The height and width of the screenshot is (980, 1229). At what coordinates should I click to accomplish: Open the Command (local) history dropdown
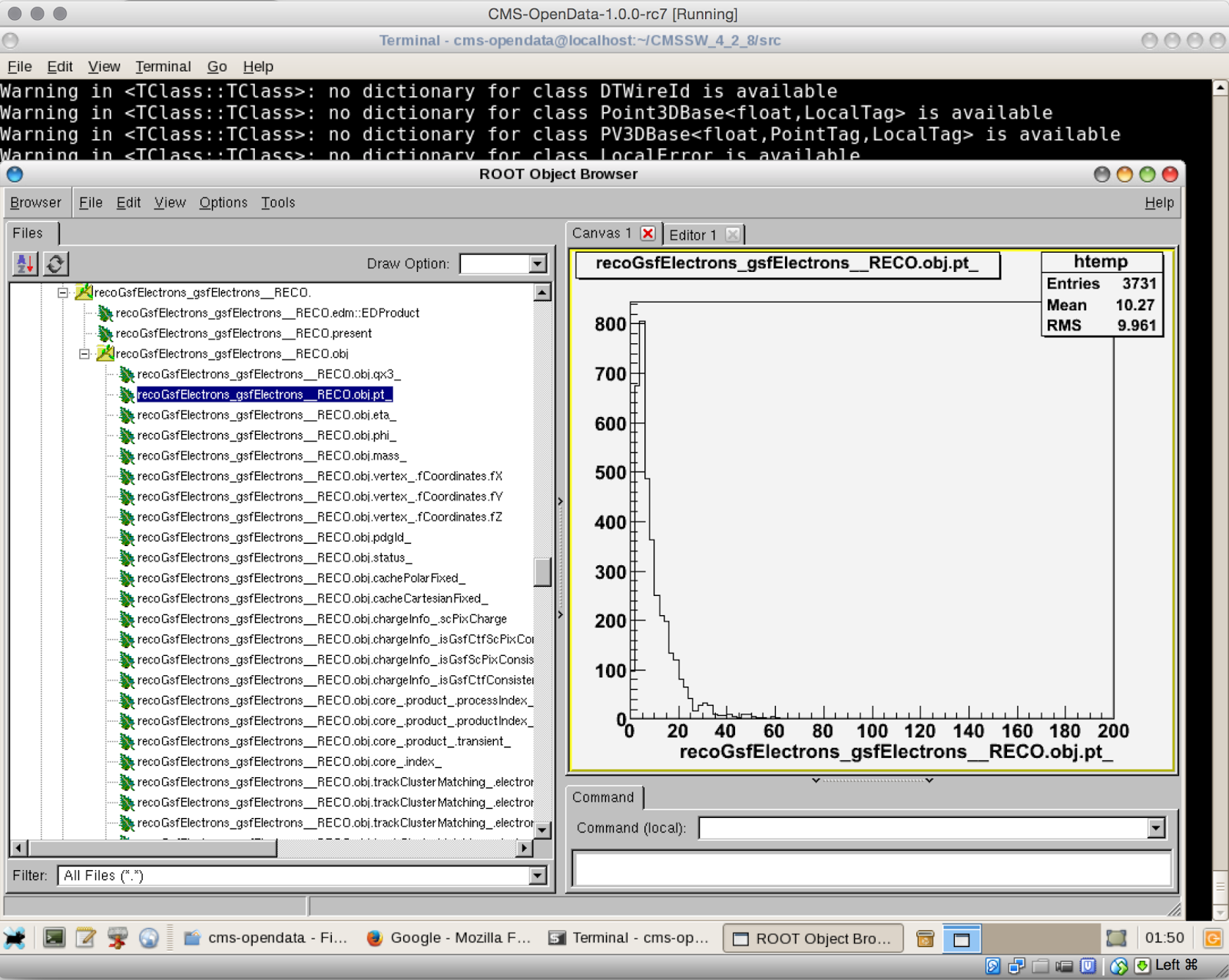click(x=1156, y=828)
